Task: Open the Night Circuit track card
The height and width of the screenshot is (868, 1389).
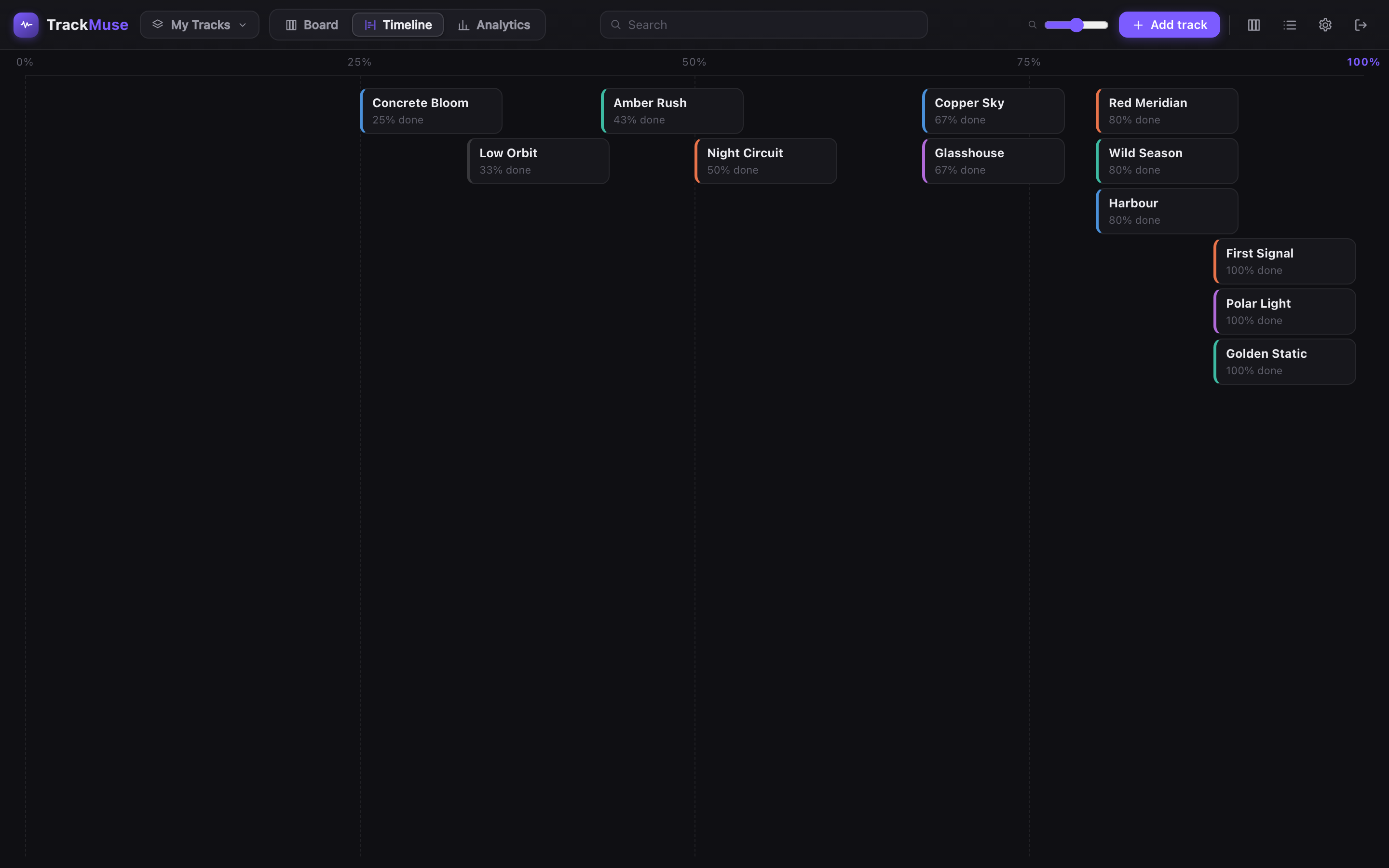Action: (766, 161)
